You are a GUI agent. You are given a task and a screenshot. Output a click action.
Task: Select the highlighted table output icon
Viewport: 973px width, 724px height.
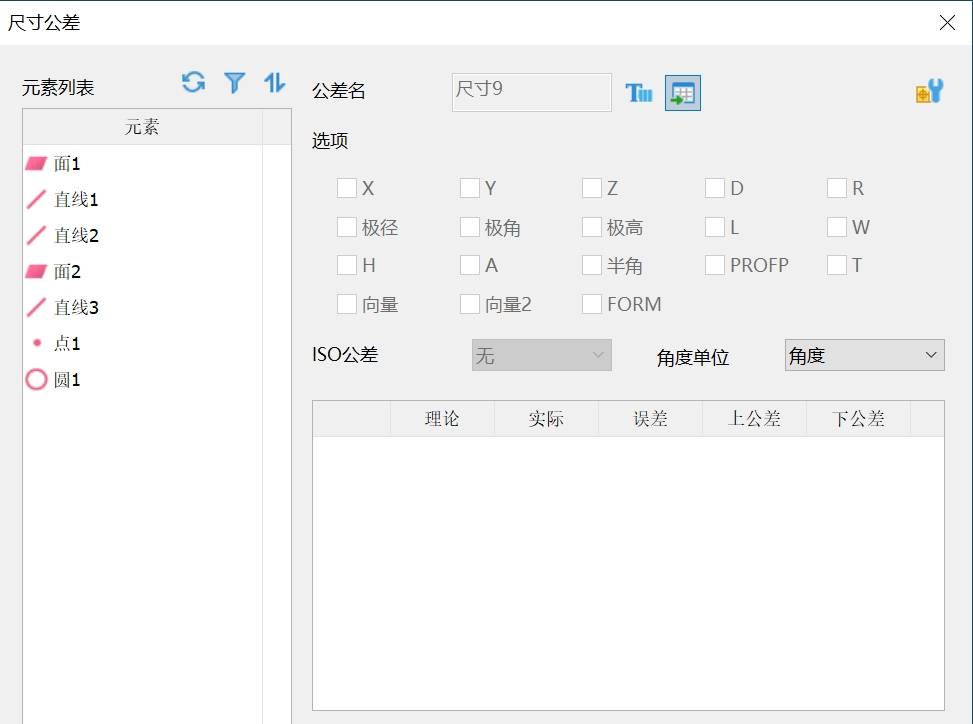point(681,91)
